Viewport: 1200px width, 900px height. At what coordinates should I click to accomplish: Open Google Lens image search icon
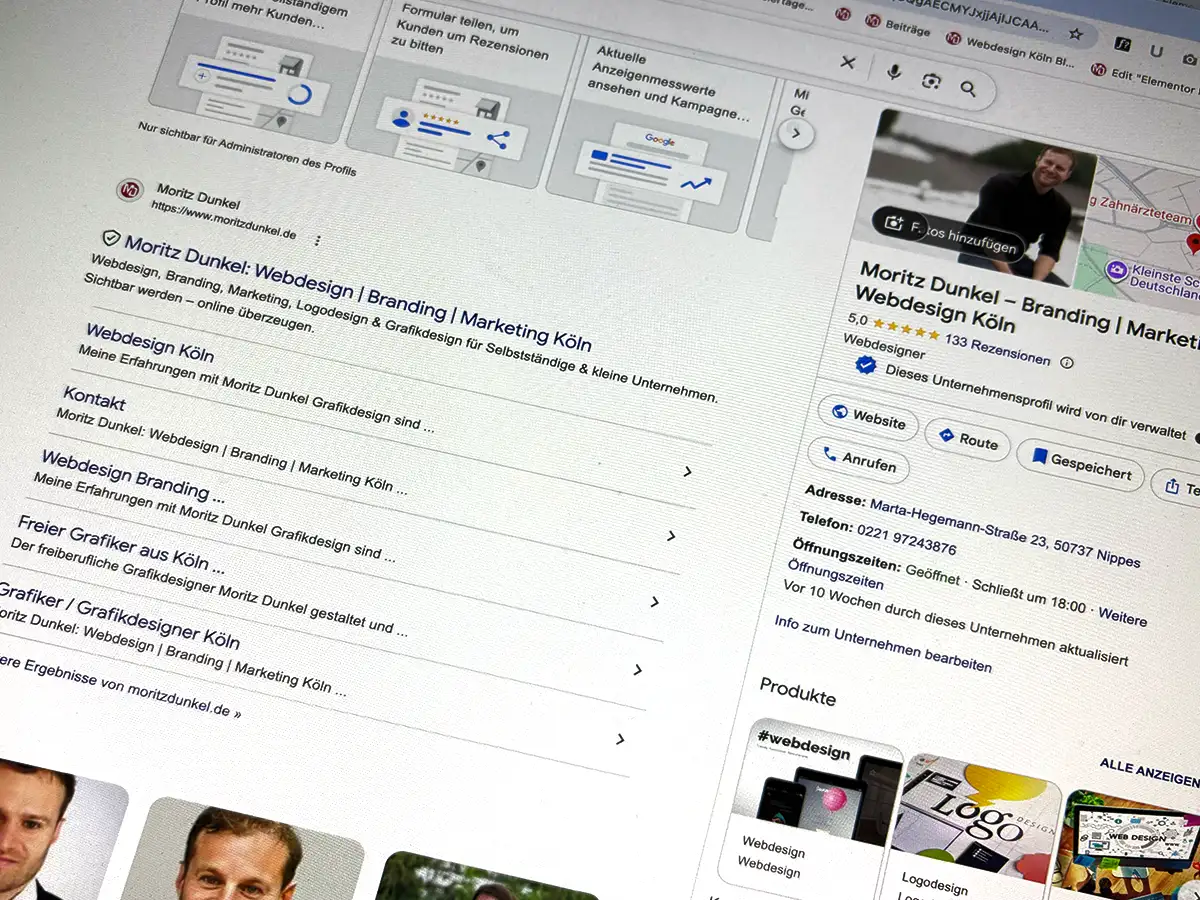[931, 81]
